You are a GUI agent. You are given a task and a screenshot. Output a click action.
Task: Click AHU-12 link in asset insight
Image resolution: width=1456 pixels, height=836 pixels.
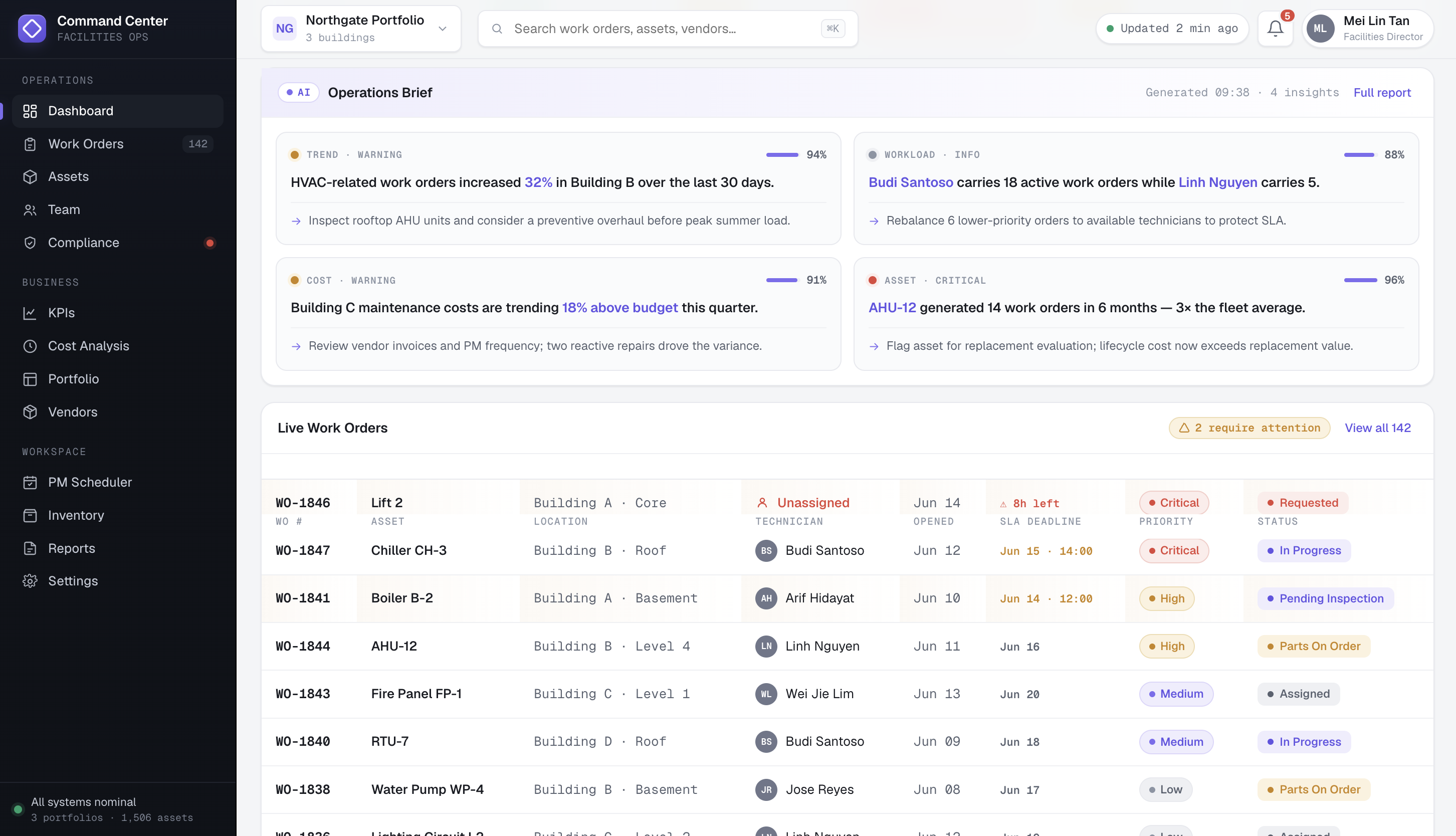click(x=892, y=308)
